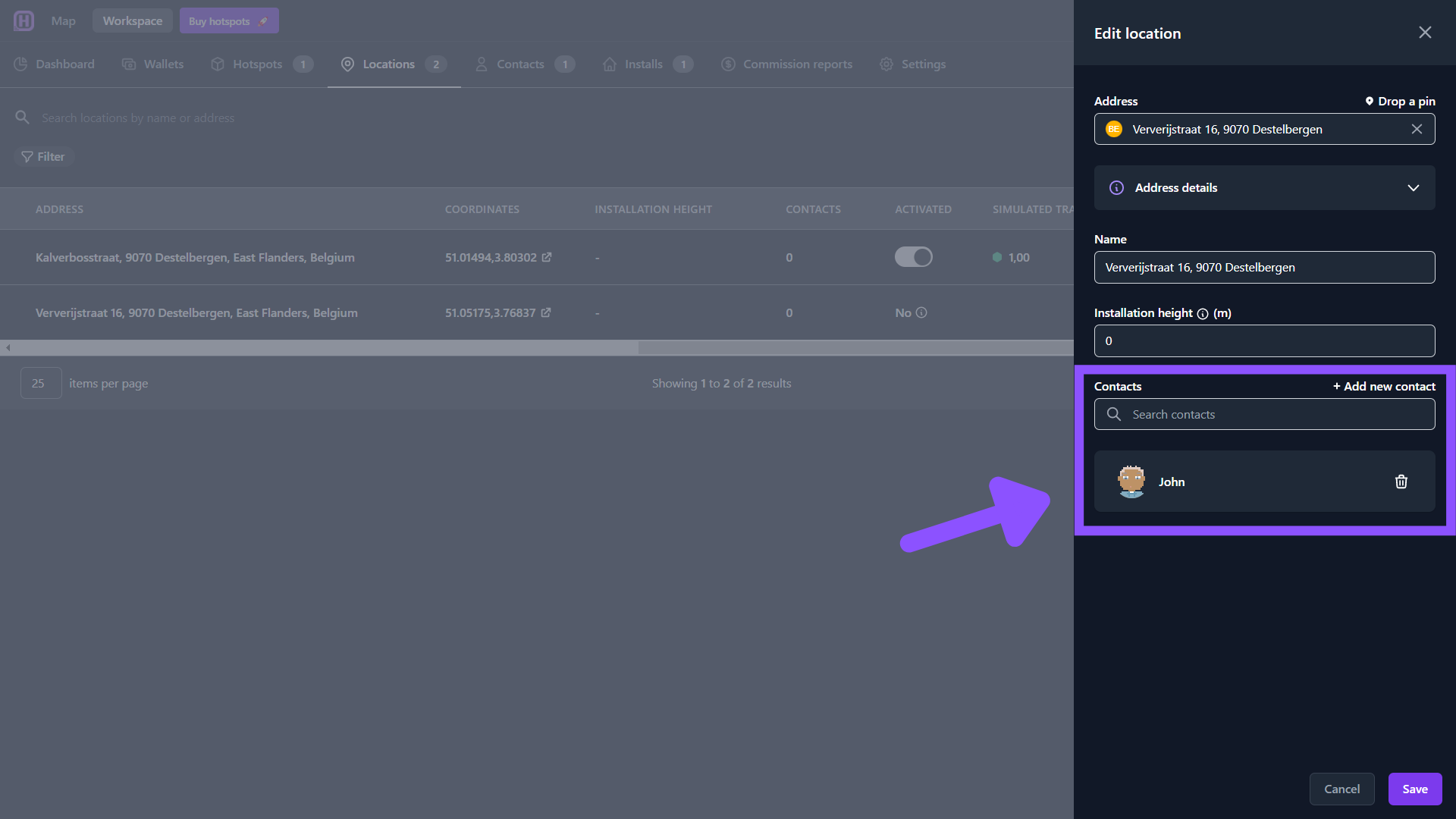Click the Hotspots cube icon
Viewport: 1456px width, 819px height.
pos(218,64)
